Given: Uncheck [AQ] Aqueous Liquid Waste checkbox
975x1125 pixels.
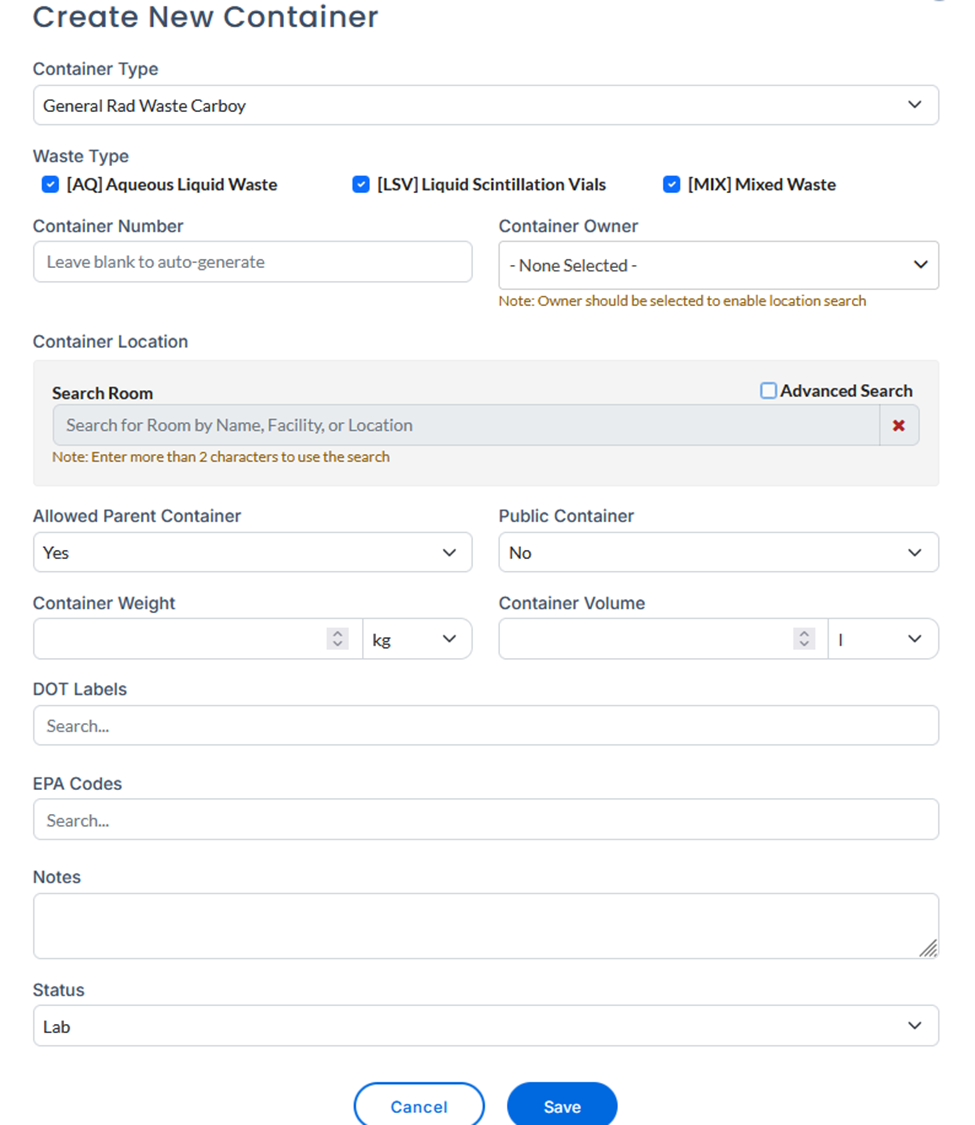Looking at the screenshot, I should pos(50,184).
